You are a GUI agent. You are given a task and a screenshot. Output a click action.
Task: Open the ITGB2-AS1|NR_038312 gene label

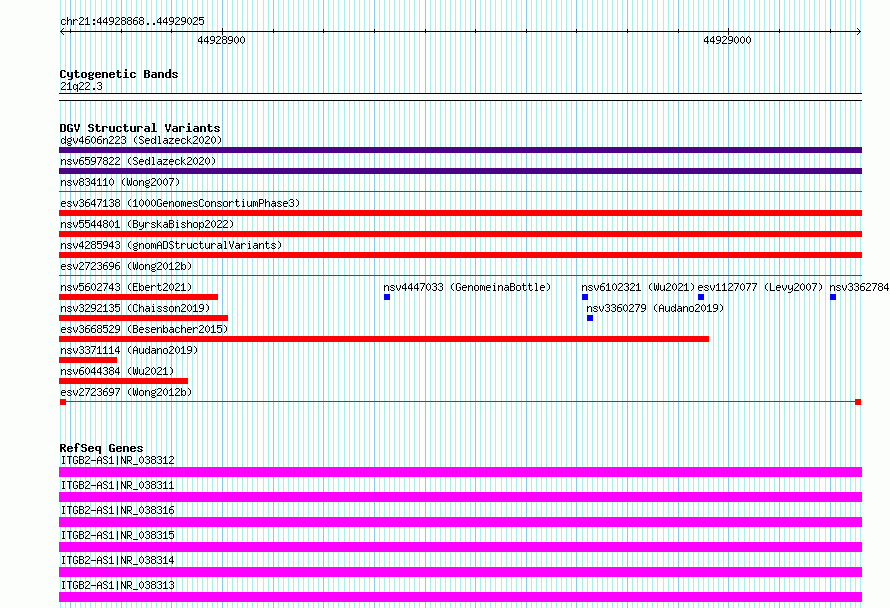click(117, 460)
